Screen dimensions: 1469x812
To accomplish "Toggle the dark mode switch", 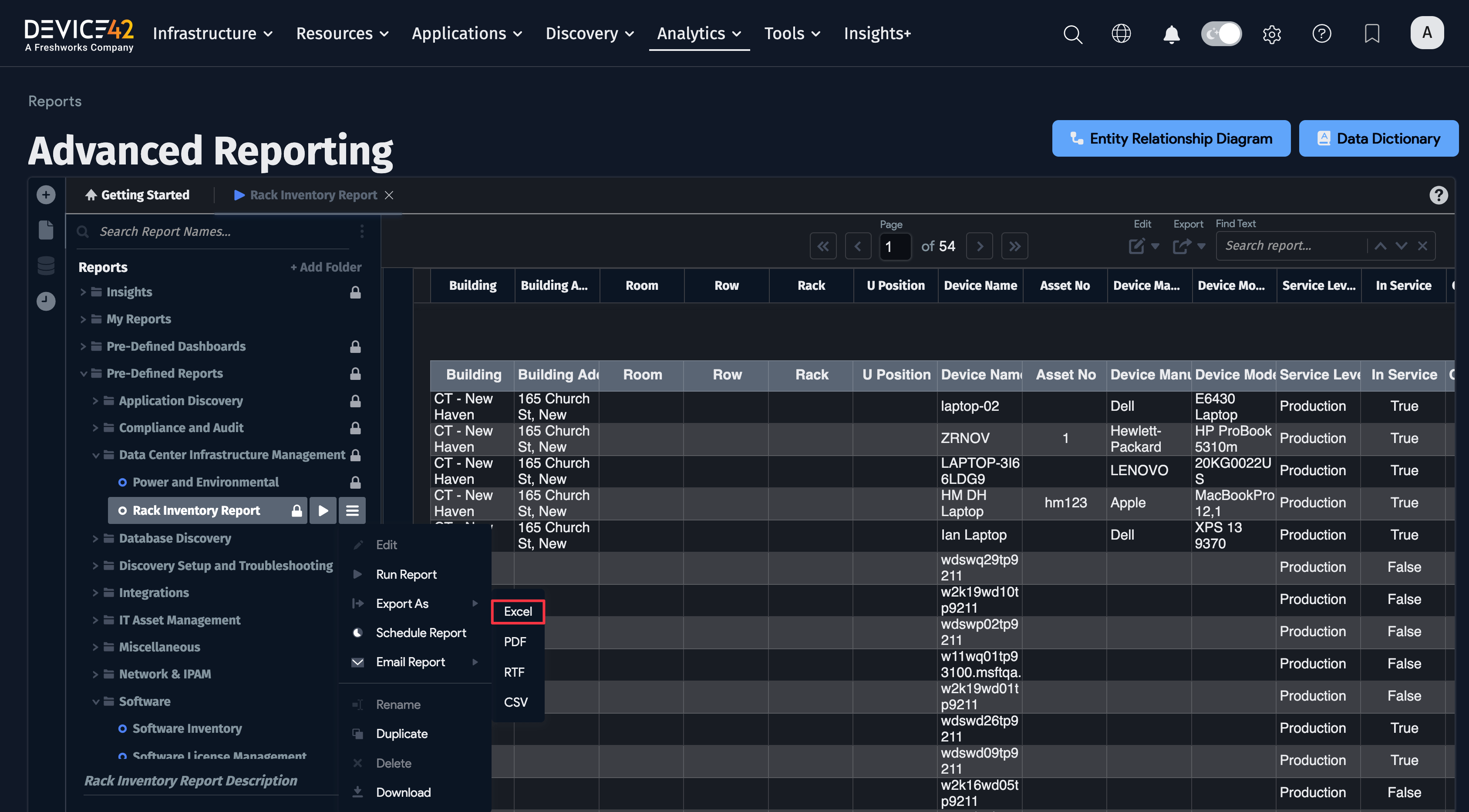I will 1222,34.
